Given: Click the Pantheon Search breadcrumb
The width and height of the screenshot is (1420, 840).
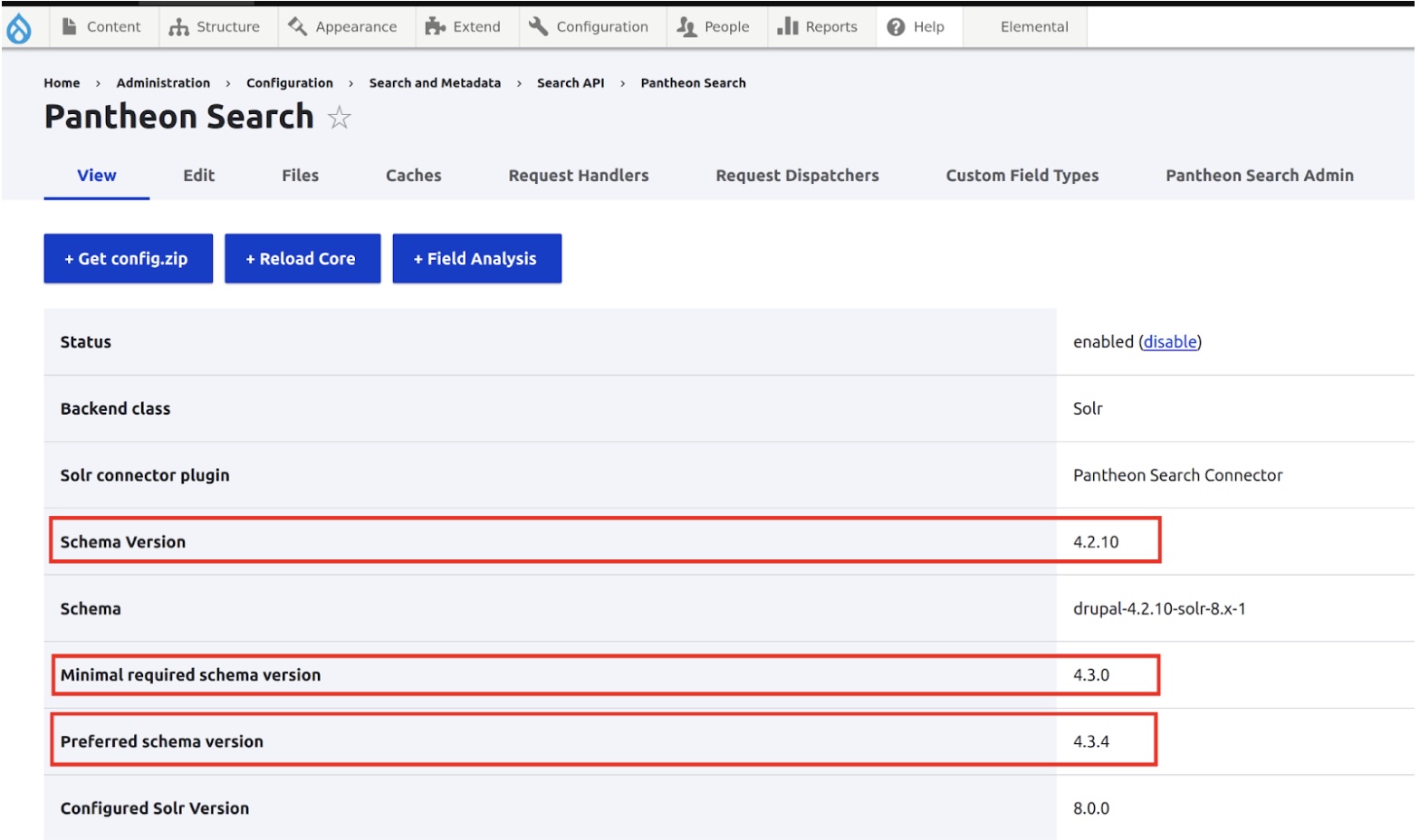Looking at the screenshot, I should click(694, 83).
